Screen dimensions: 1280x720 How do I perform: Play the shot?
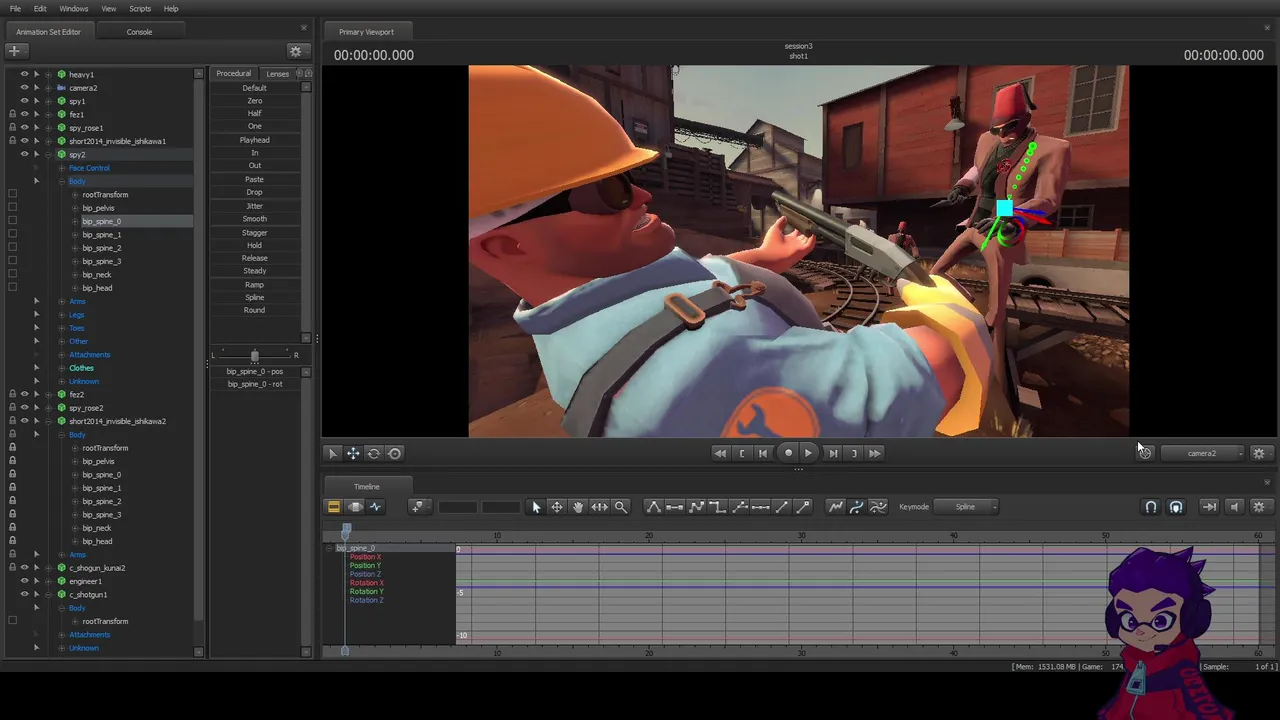point(808,453)
